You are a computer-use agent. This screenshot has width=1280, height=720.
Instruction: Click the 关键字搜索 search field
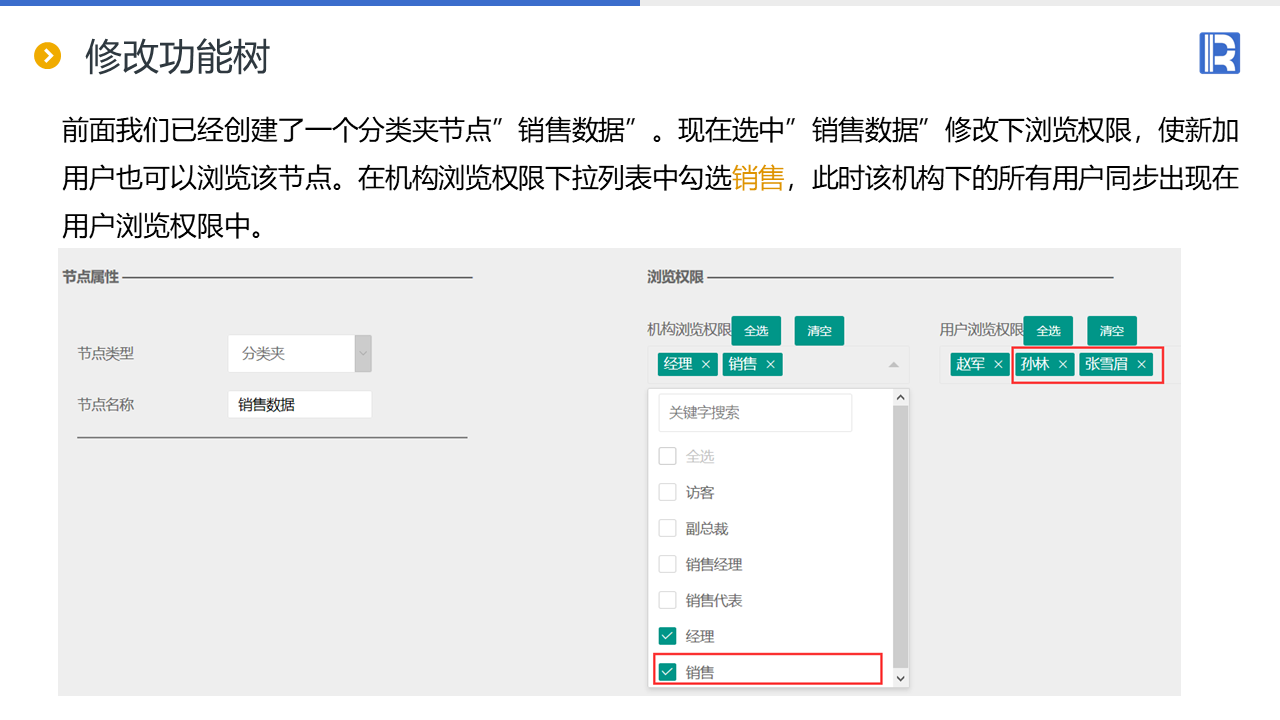coord(755,413)
